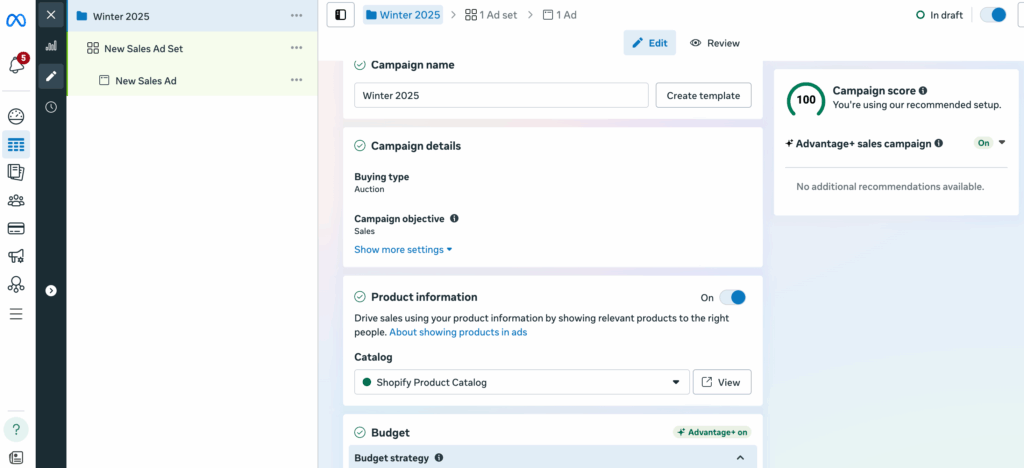
Task: Collapse the Budget strategy section
Action: [740, 458]
